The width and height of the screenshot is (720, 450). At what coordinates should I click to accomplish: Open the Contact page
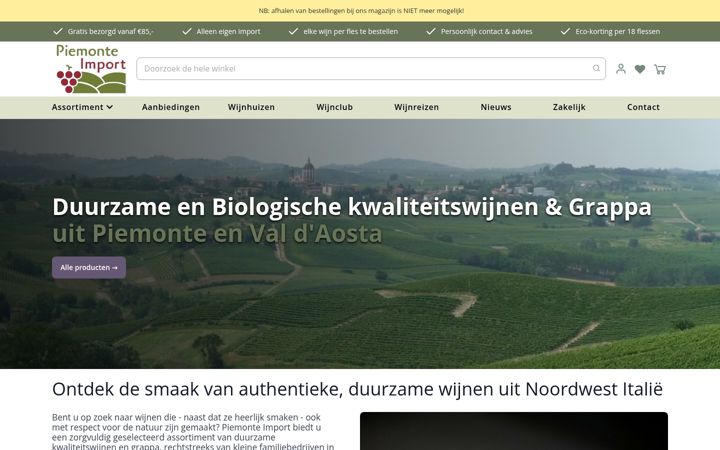coord(643,107)
